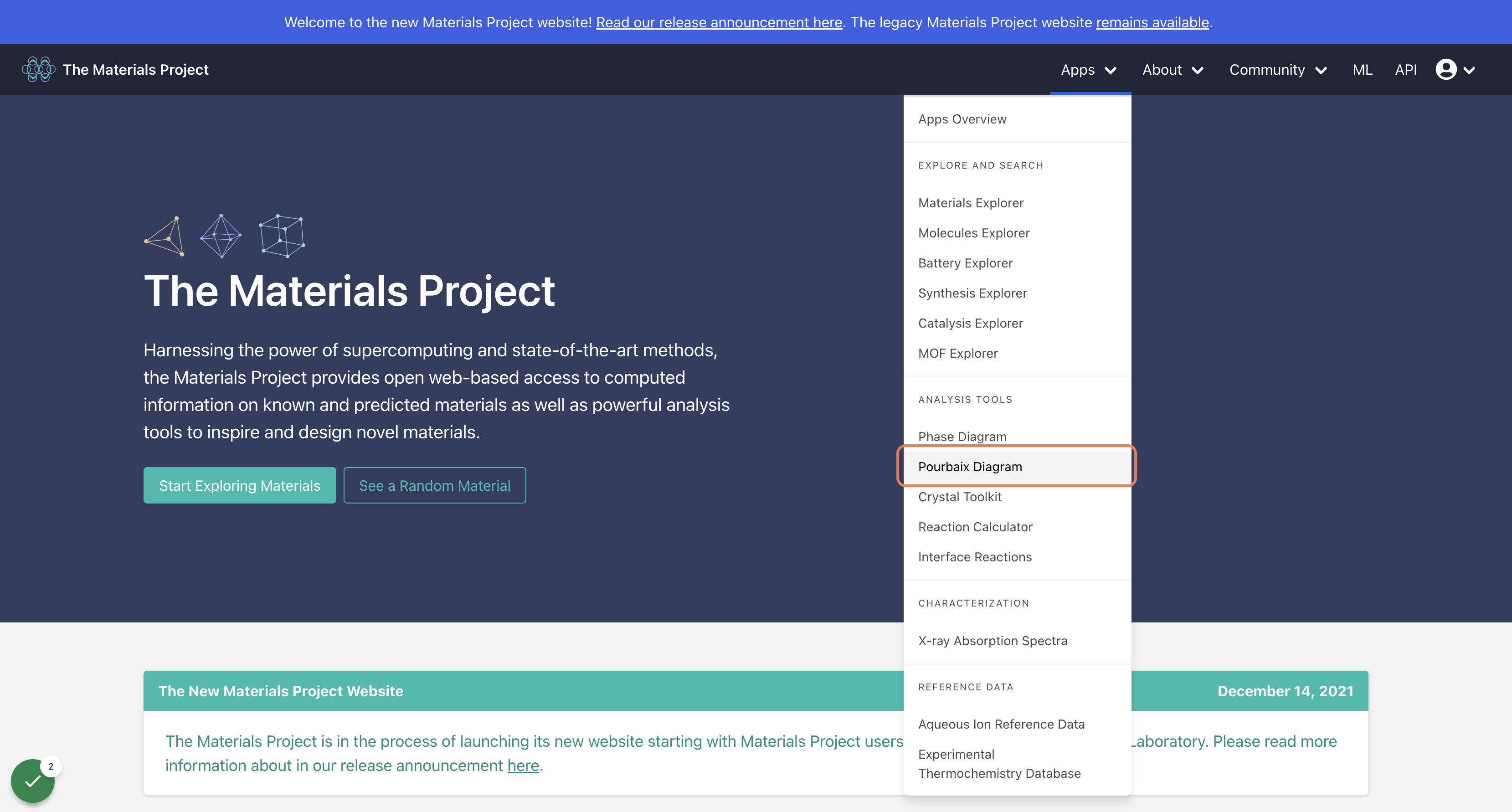Click 'here' link in announcement card
The height and width of the screenshot is (812, 1512).
click(523, 766)
